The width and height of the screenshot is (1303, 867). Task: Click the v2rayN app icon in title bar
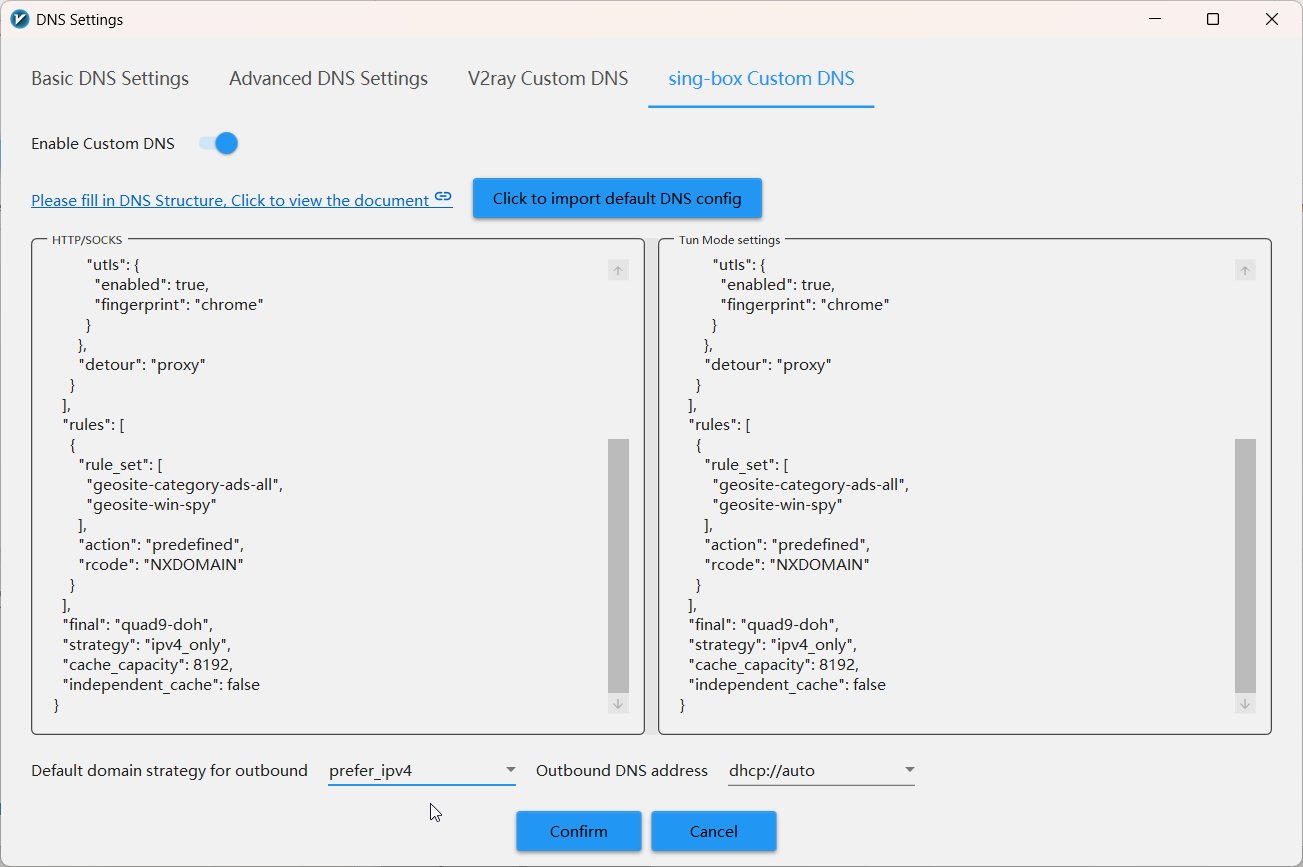[x=19, y=19]
